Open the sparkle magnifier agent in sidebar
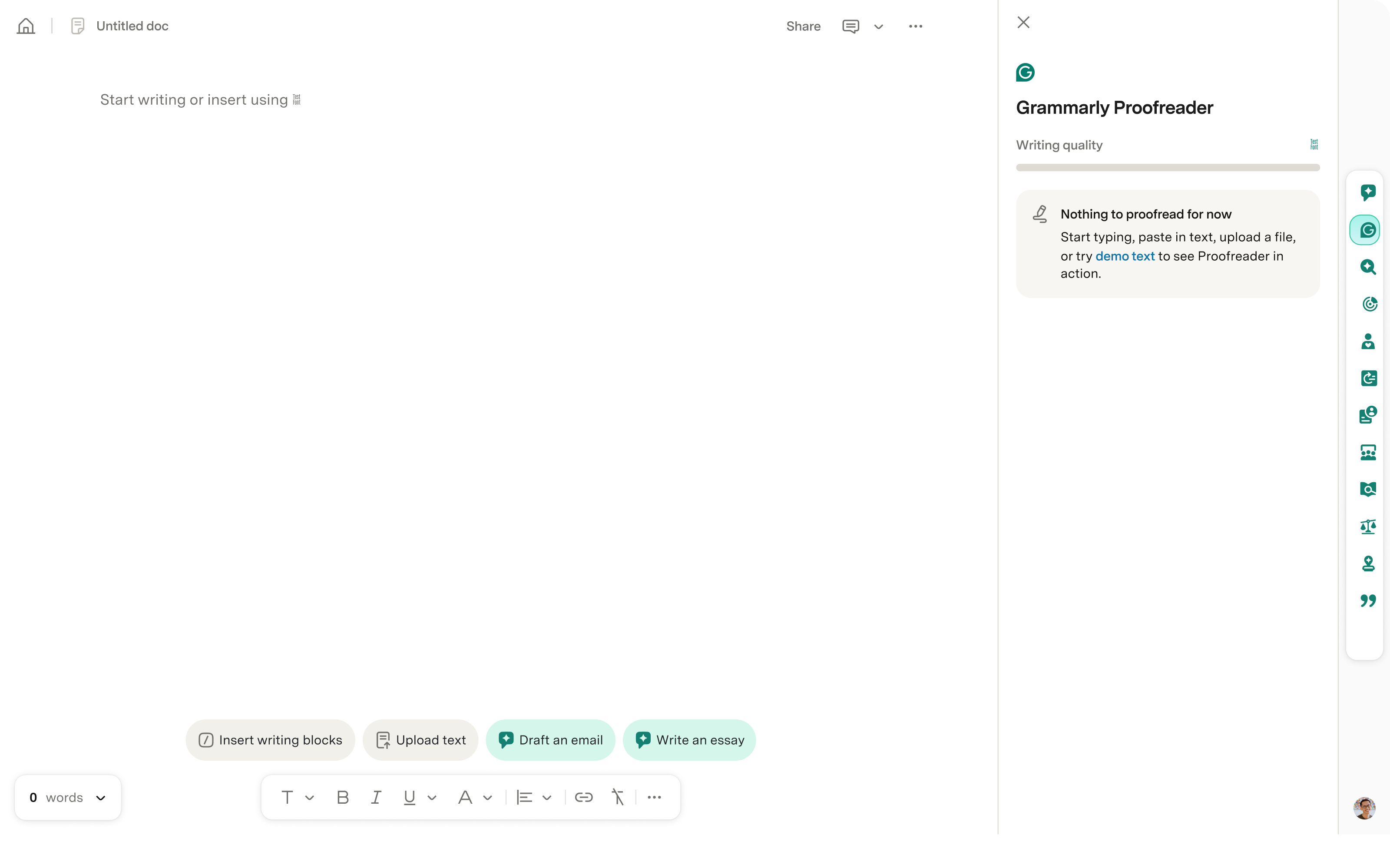Image resolution: width=1390 pixels, height=868 pixels. [1367, 267]
